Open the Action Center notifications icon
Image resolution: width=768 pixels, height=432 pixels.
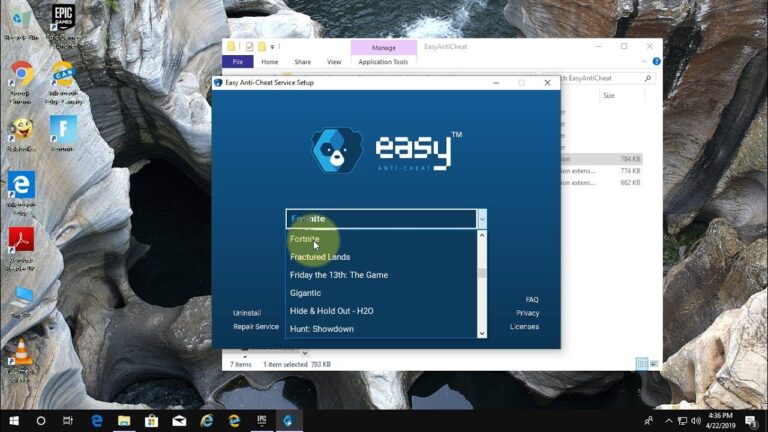point(751,421)
